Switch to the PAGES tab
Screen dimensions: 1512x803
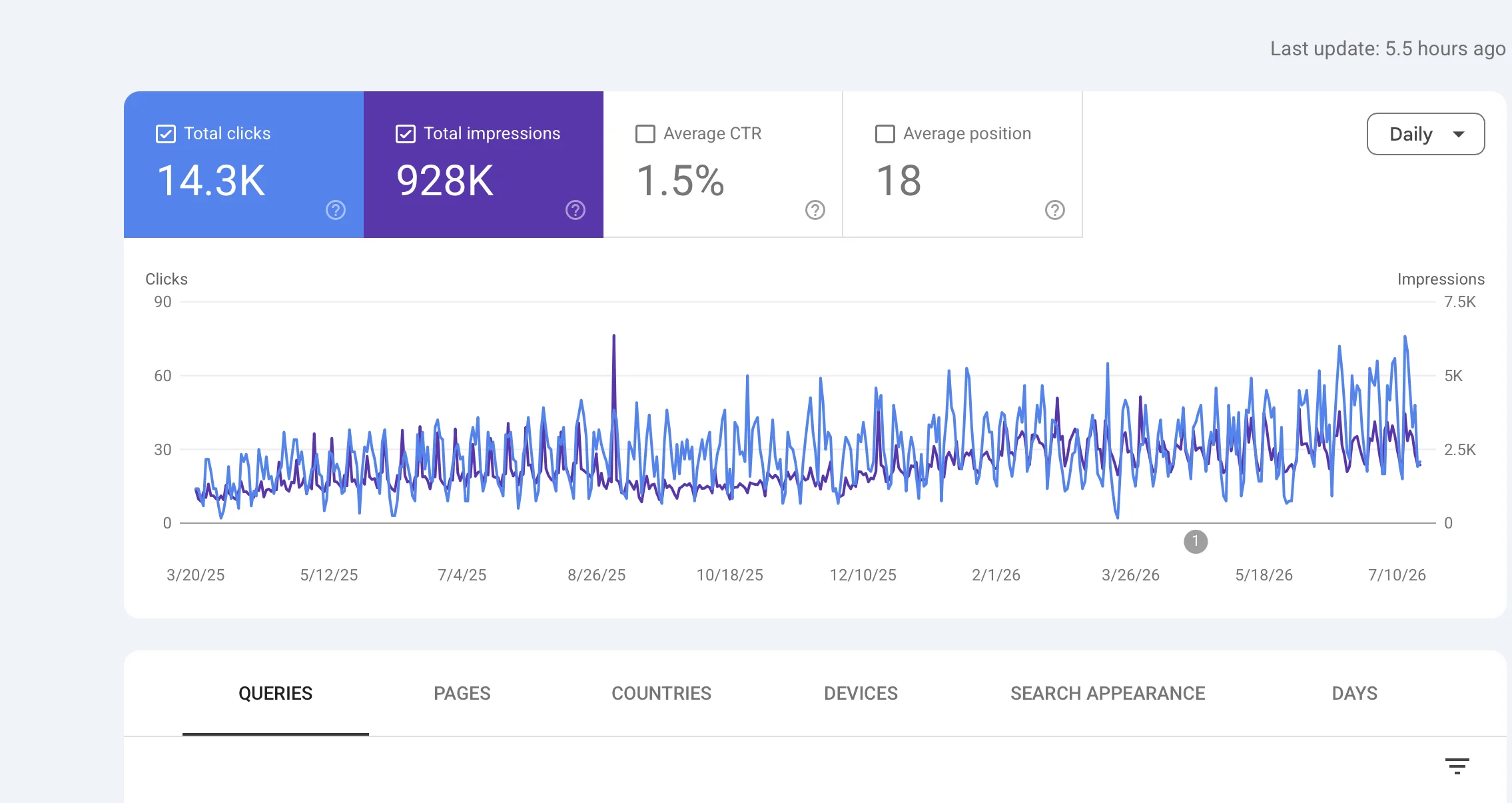pyautogui.click(x=462, y=694)
